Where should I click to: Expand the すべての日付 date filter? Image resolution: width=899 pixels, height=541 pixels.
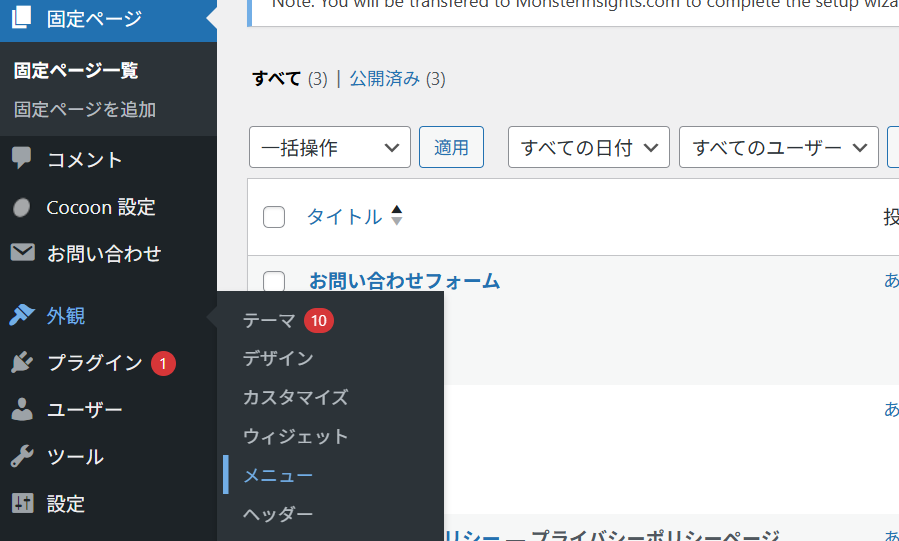[x=588, y=148]
